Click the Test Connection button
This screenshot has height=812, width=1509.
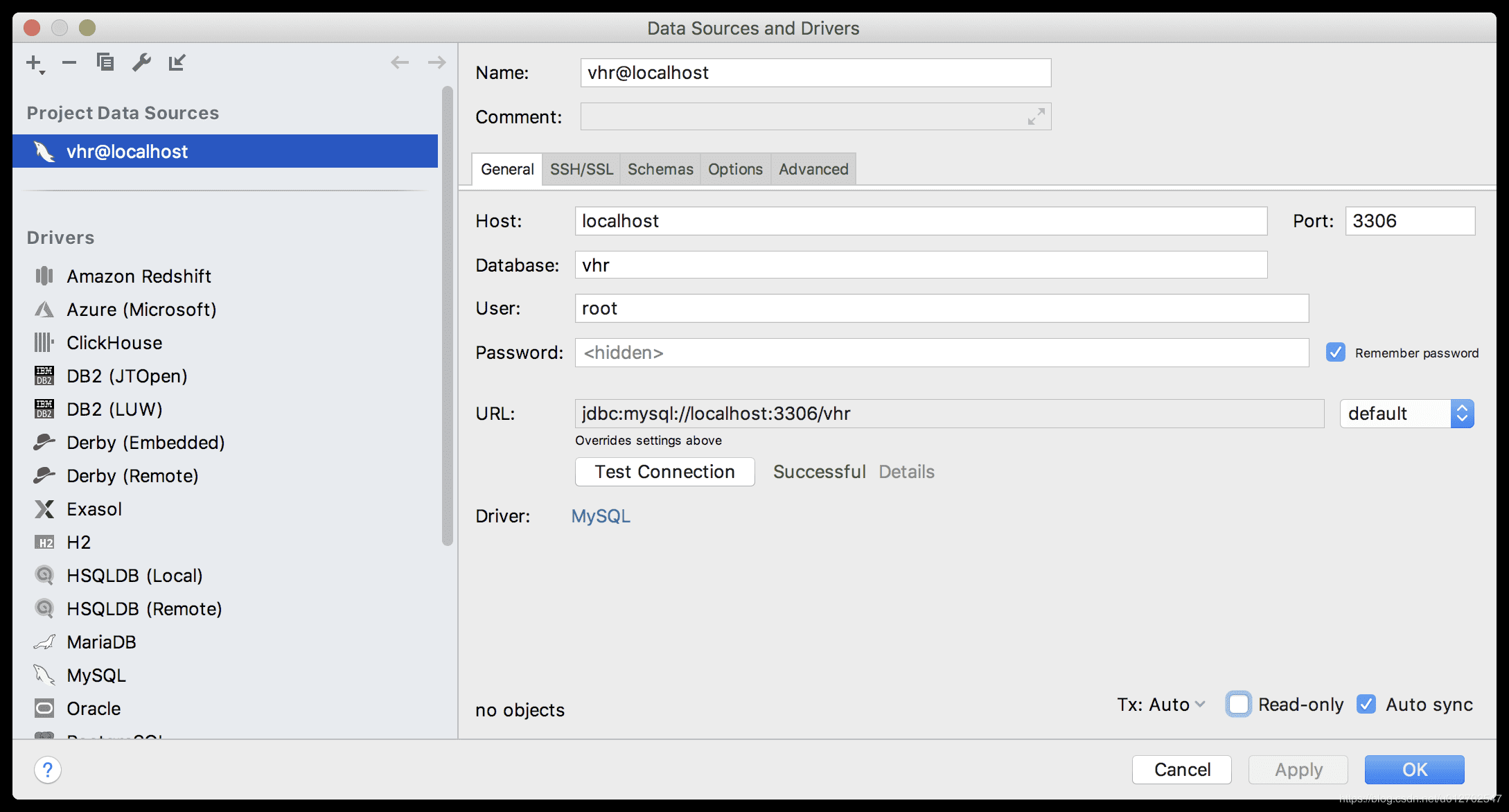point(664,471)
